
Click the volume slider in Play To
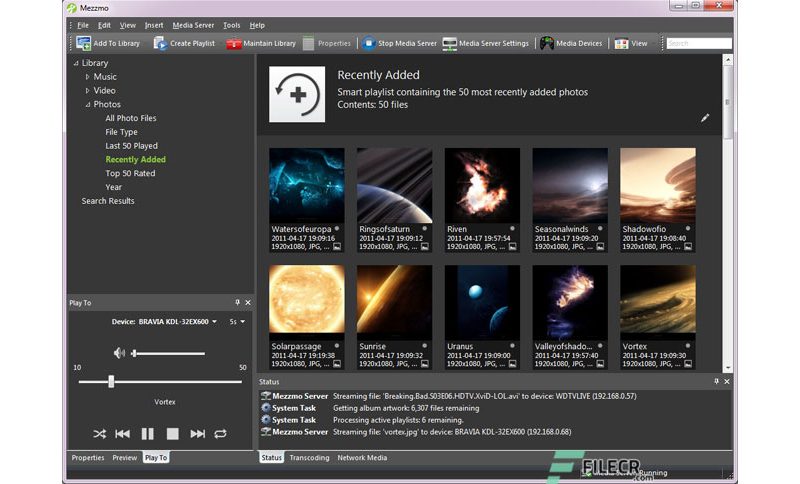[x=168, y=353]
